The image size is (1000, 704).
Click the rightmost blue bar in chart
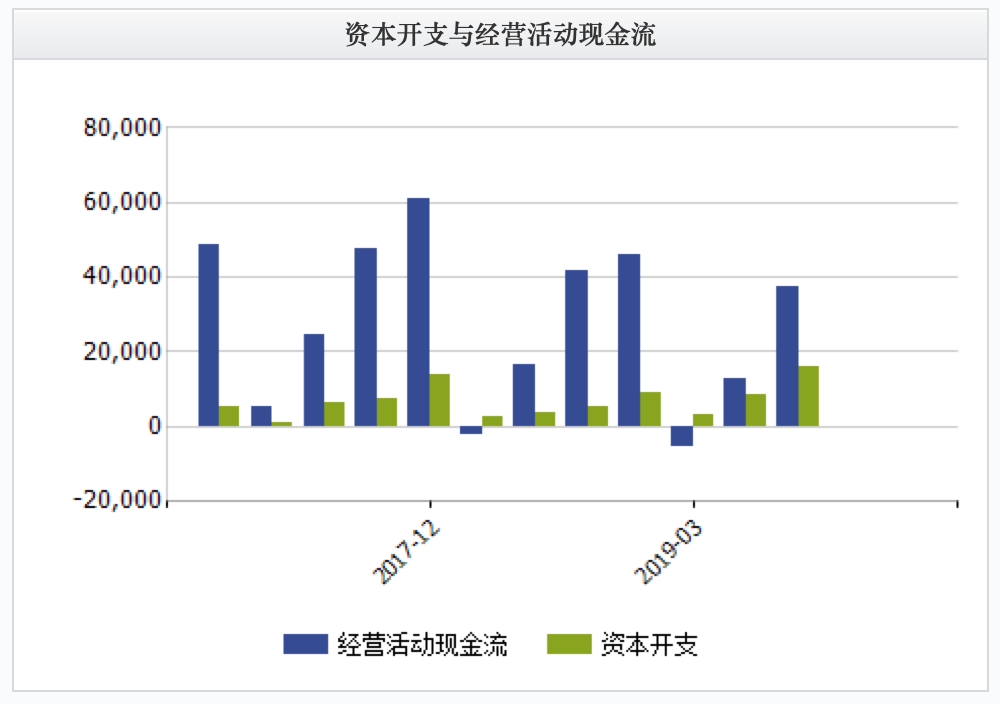tap(787, 356)
